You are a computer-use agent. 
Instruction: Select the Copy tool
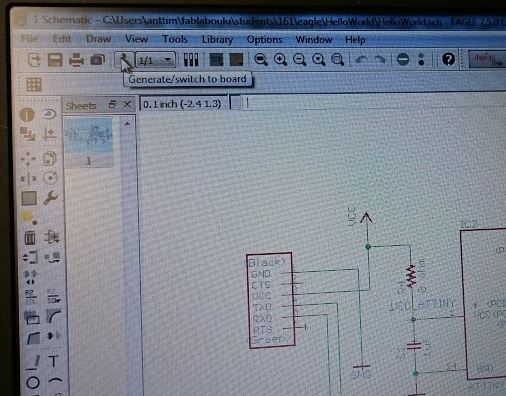50,159
